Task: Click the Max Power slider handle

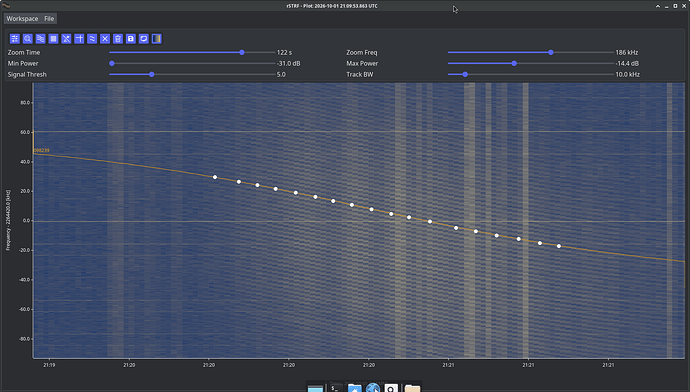Action: (x=514, y=63)
